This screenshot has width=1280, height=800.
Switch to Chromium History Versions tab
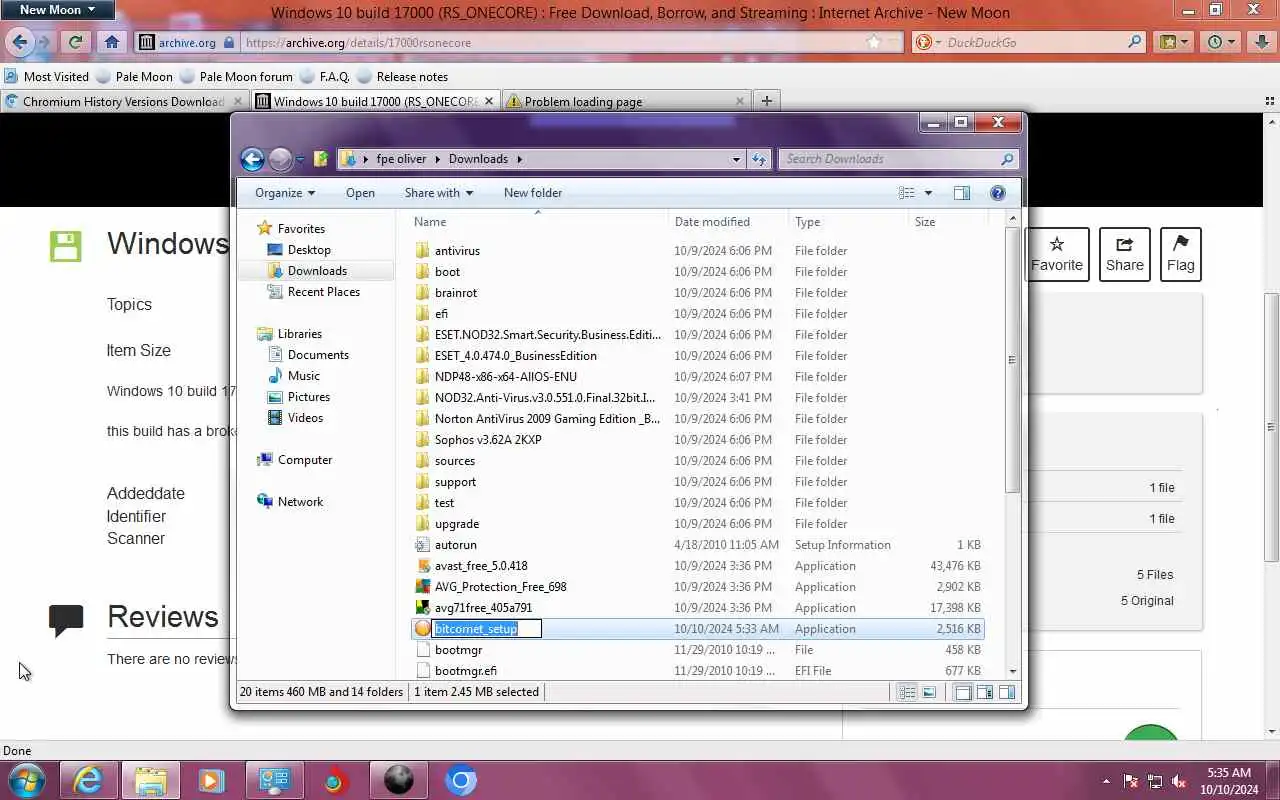(x=123, y=101)
